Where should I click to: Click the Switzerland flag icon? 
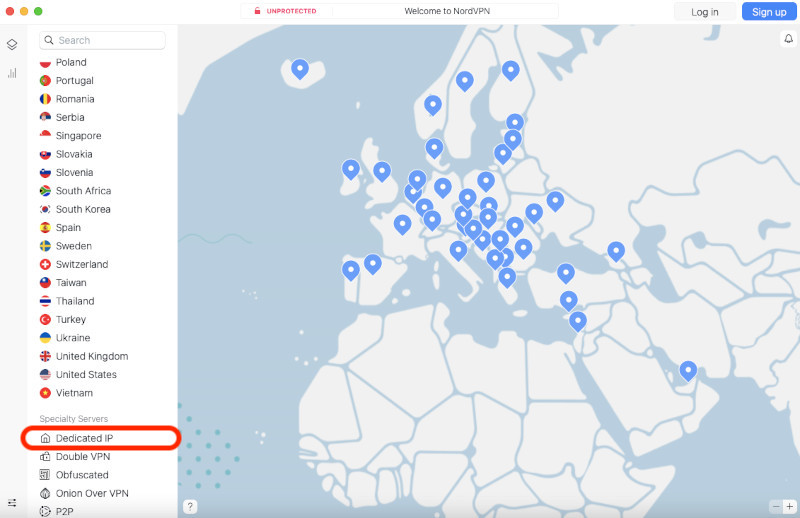coord(45,264)
